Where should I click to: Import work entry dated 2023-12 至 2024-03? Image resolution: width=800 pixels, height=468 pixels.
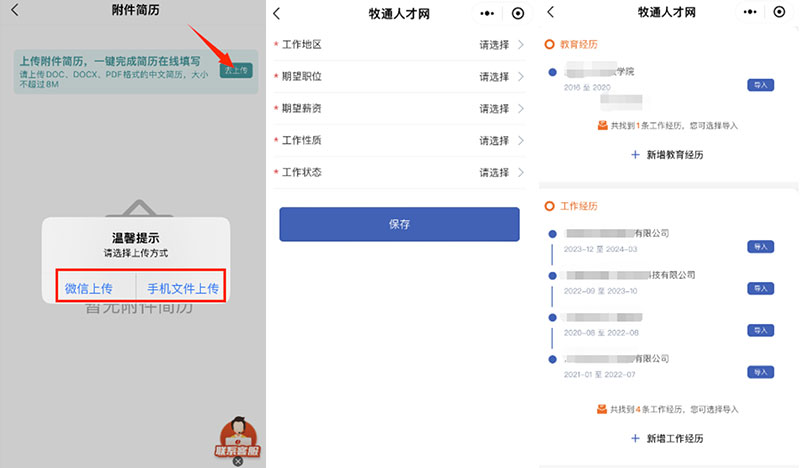click(x=760, y=246)
